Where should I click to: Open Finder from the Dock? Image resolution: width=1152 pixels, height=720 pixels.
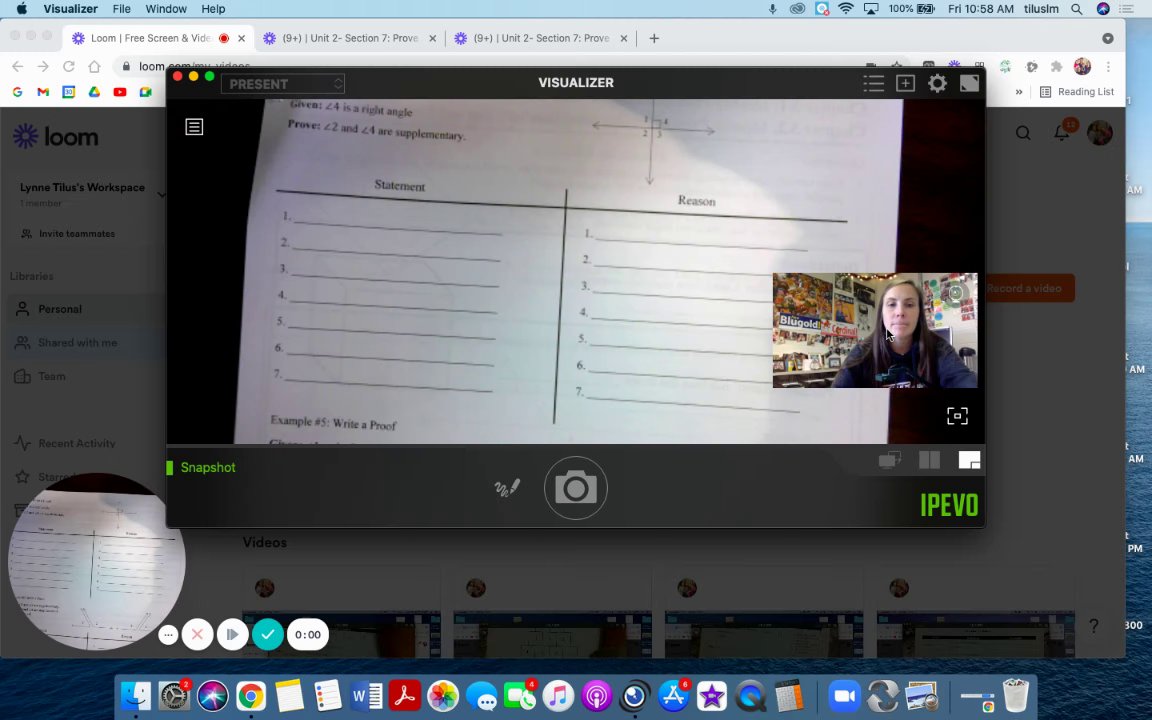click(x=135, y=696)
